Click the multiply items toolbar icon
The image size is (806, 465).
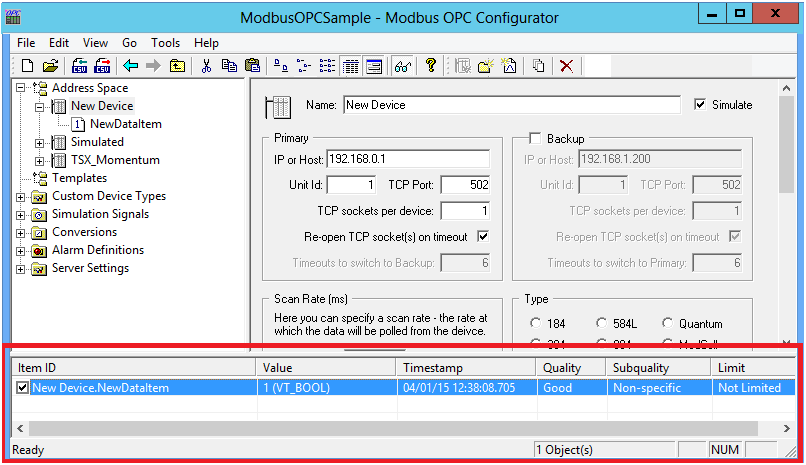(x=538, y=66)
